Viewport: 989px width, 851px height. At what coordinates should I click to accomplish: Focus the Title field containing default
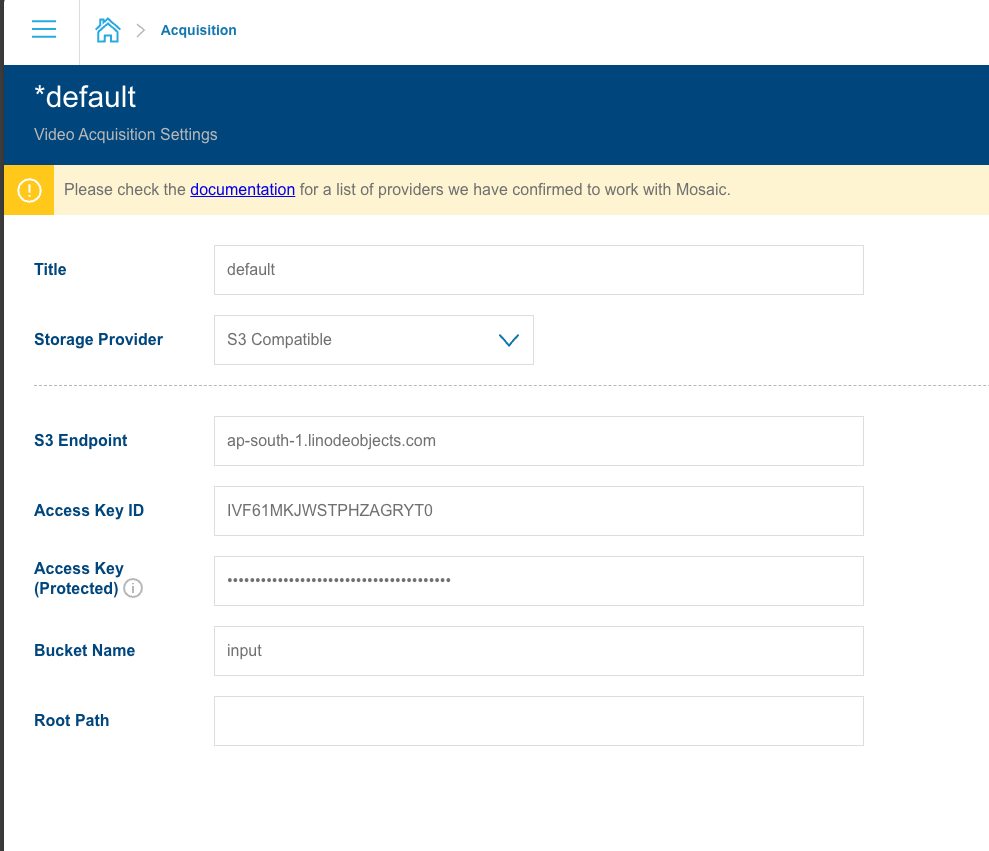point(538,270)
